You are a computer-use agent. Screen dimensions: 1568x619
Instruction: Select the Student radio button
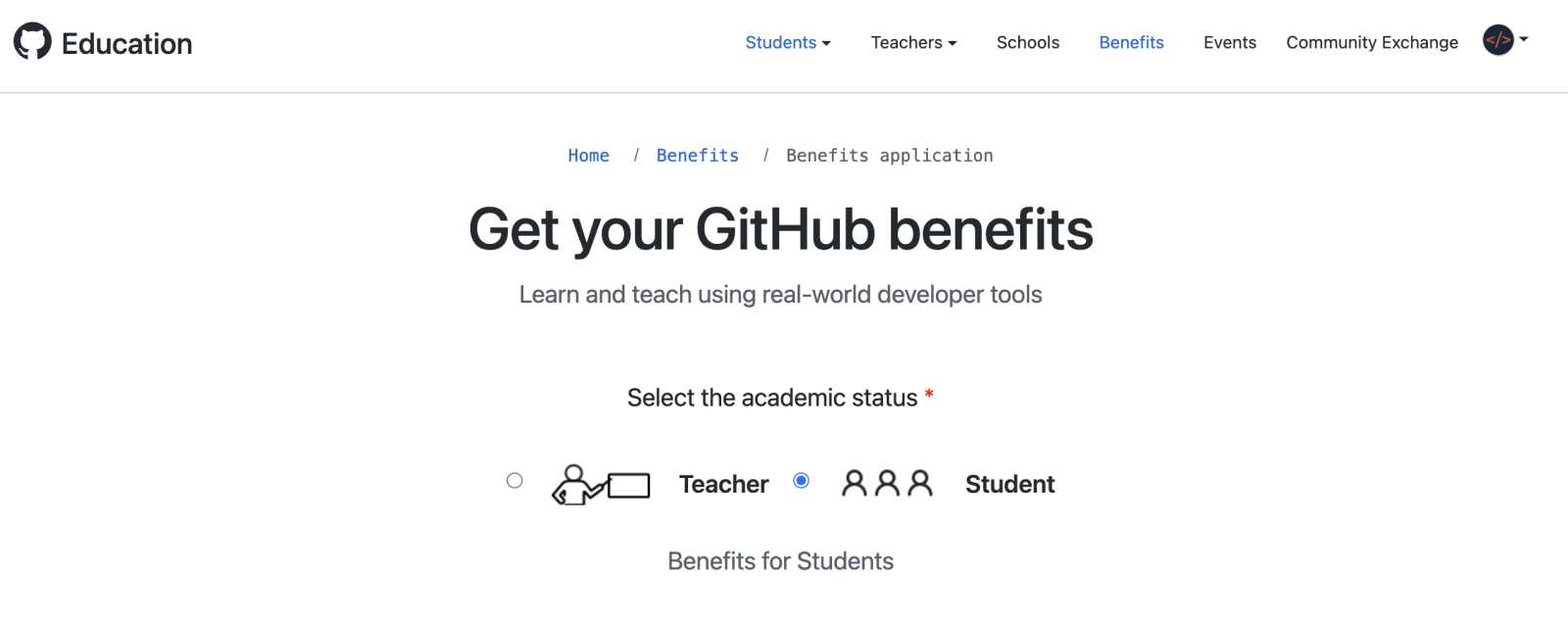[x=801, y=480]
